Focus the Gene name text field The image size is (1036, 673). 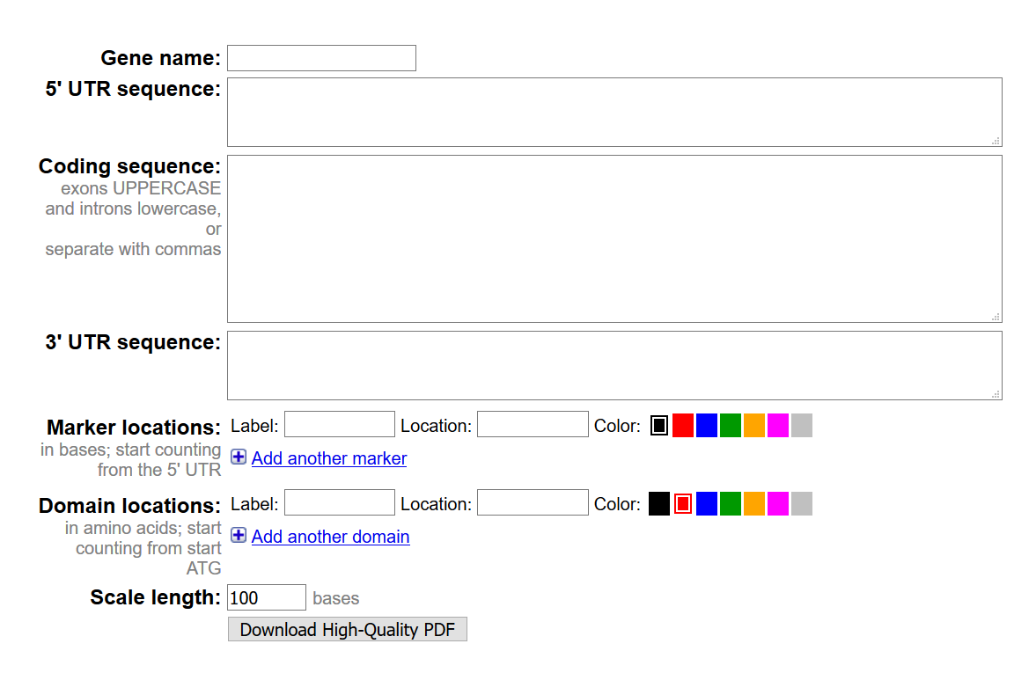(x=321, y=58)
